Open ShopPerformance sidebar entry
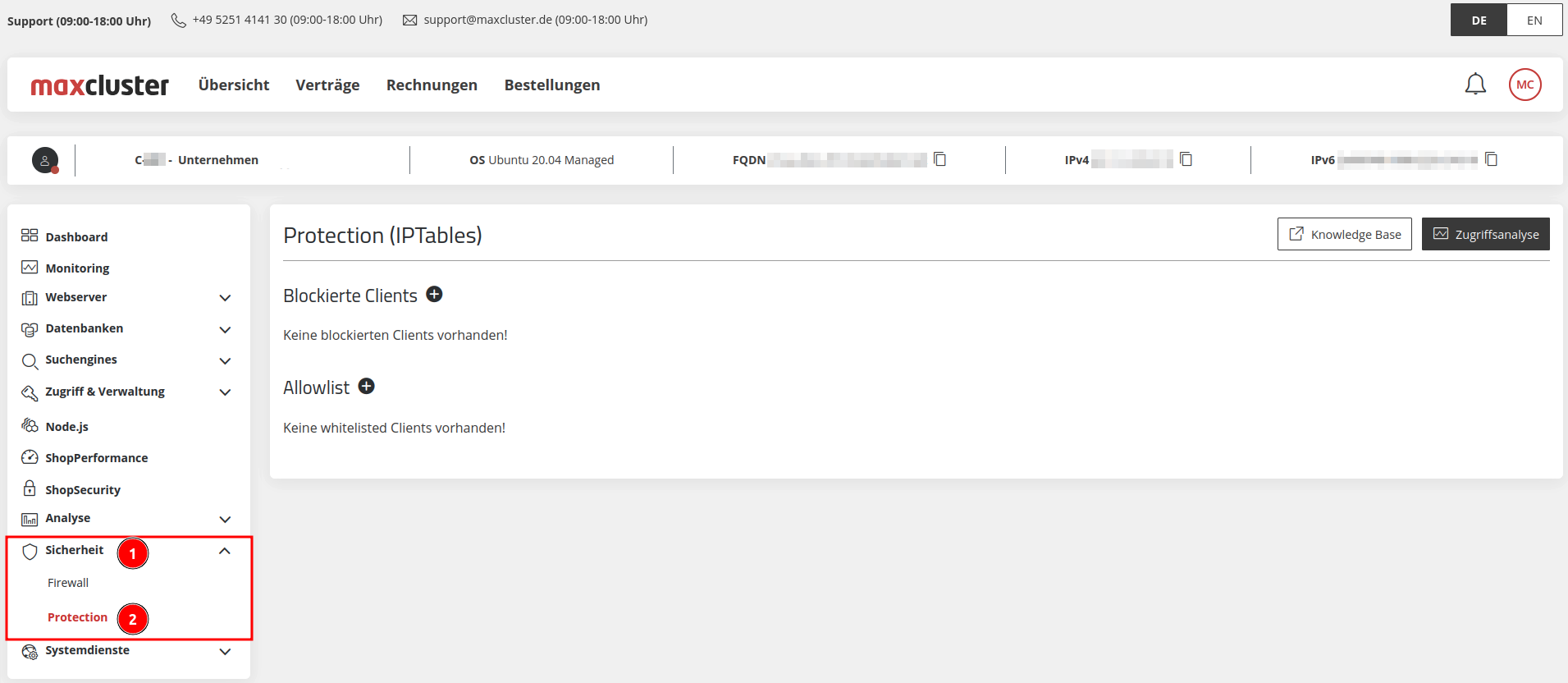Screen dimensions: 1568x683 tap(97, 458)
